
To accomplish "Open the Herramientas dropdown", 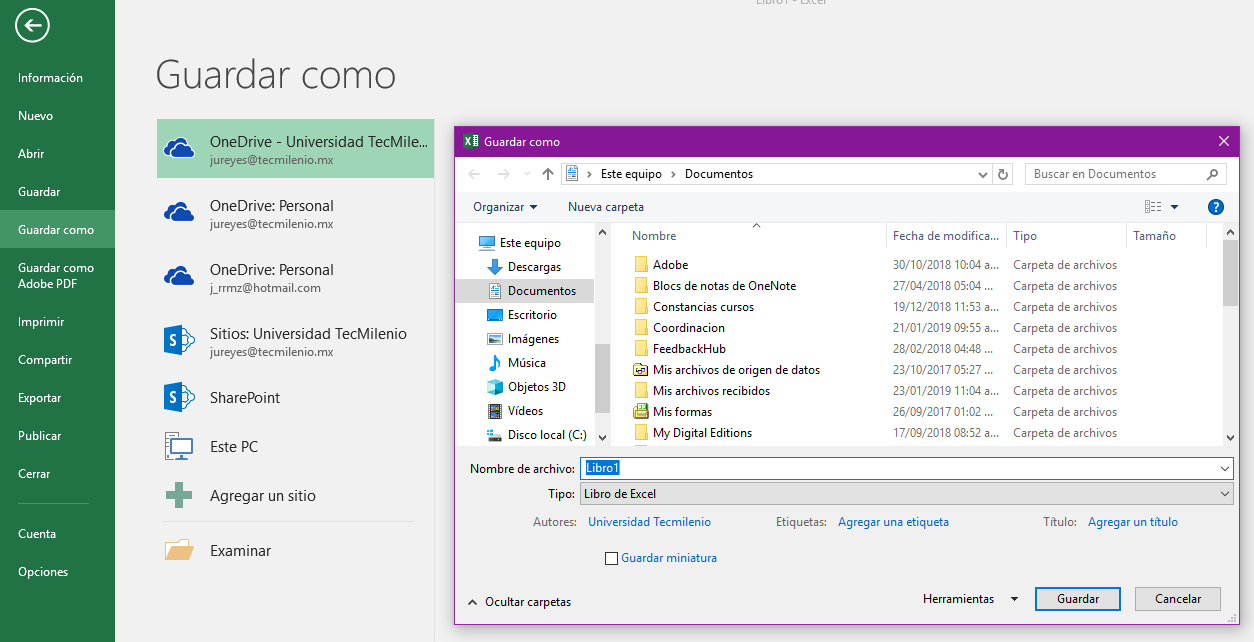I will (970, 599).
